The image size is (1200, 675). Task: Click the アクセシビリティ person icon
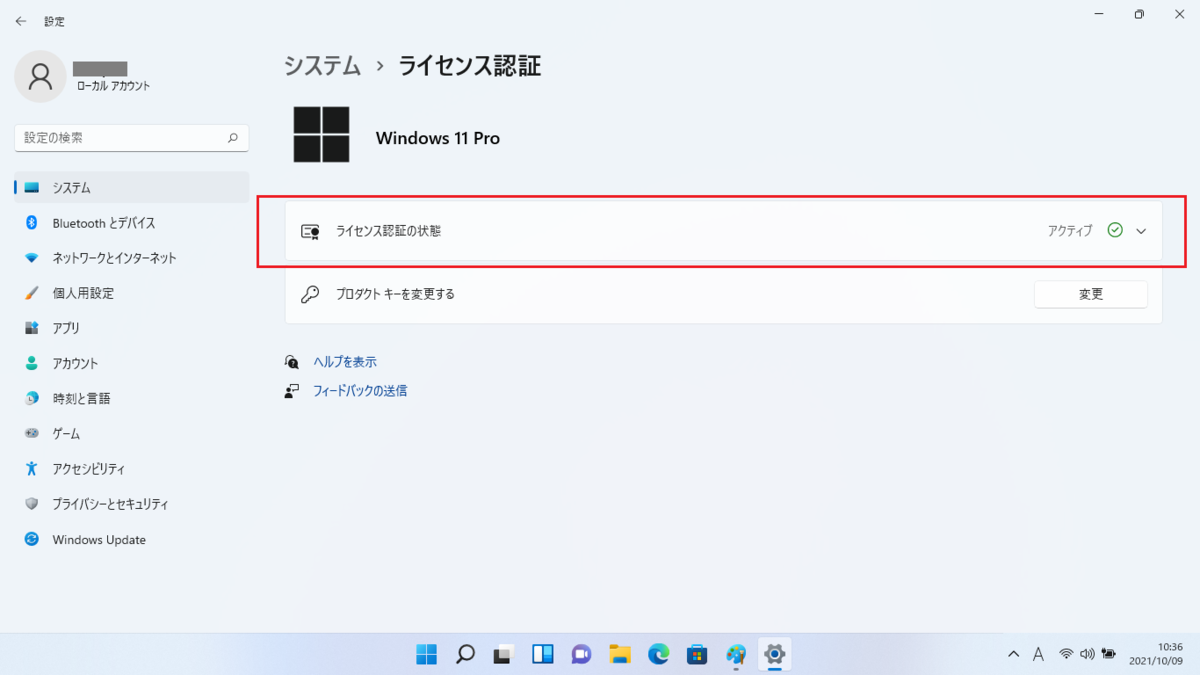click(x=32, y=469)
